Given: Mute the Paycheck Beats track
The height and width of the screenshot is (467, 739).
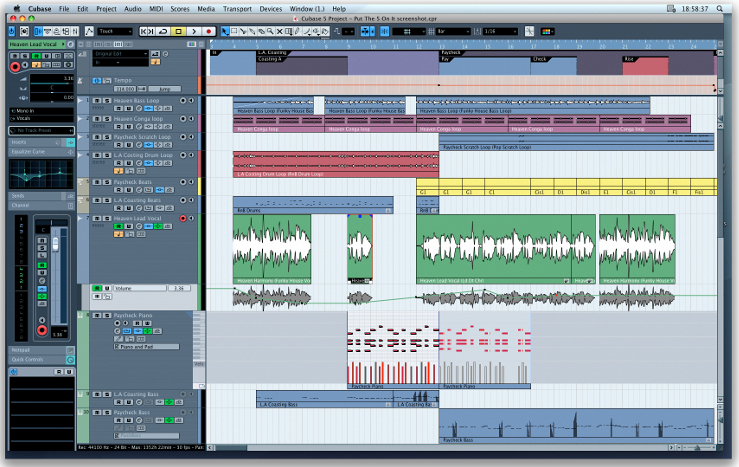Looking at the screenshot, I should (97, 182).
